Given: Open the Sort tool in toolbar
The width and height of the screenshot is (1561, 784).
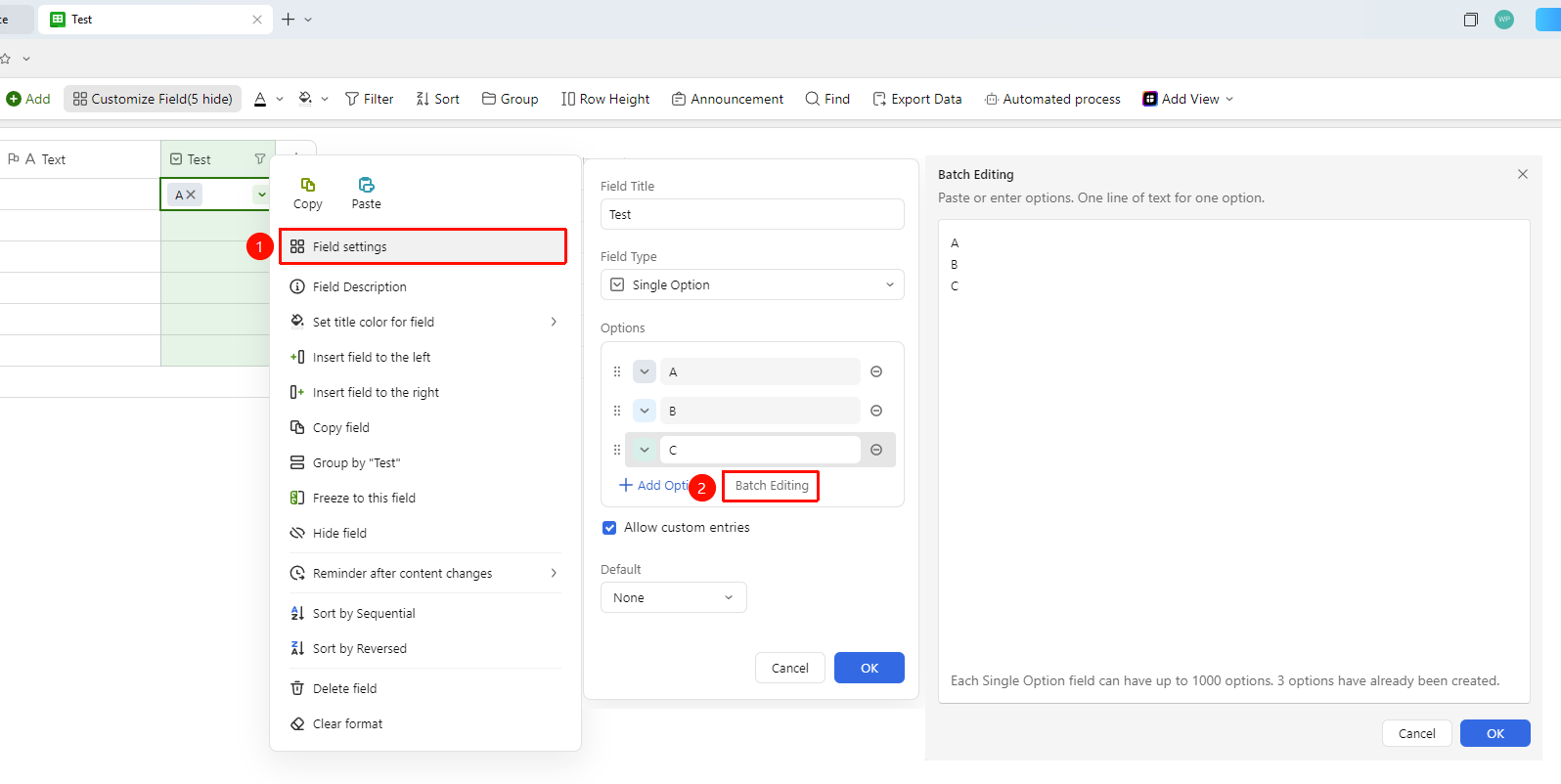Looking at the screenshot, I should point(437,99).
